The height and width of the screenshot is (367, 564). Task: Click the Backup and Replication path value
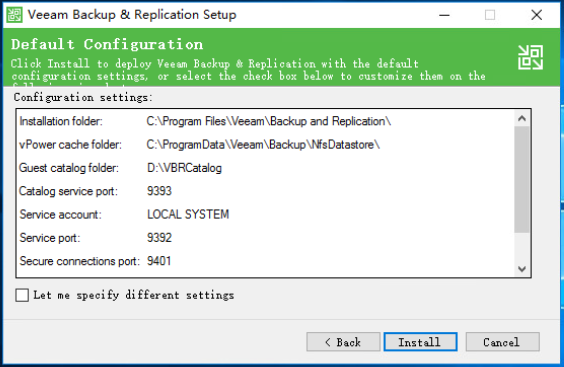(x=268, y=121)
